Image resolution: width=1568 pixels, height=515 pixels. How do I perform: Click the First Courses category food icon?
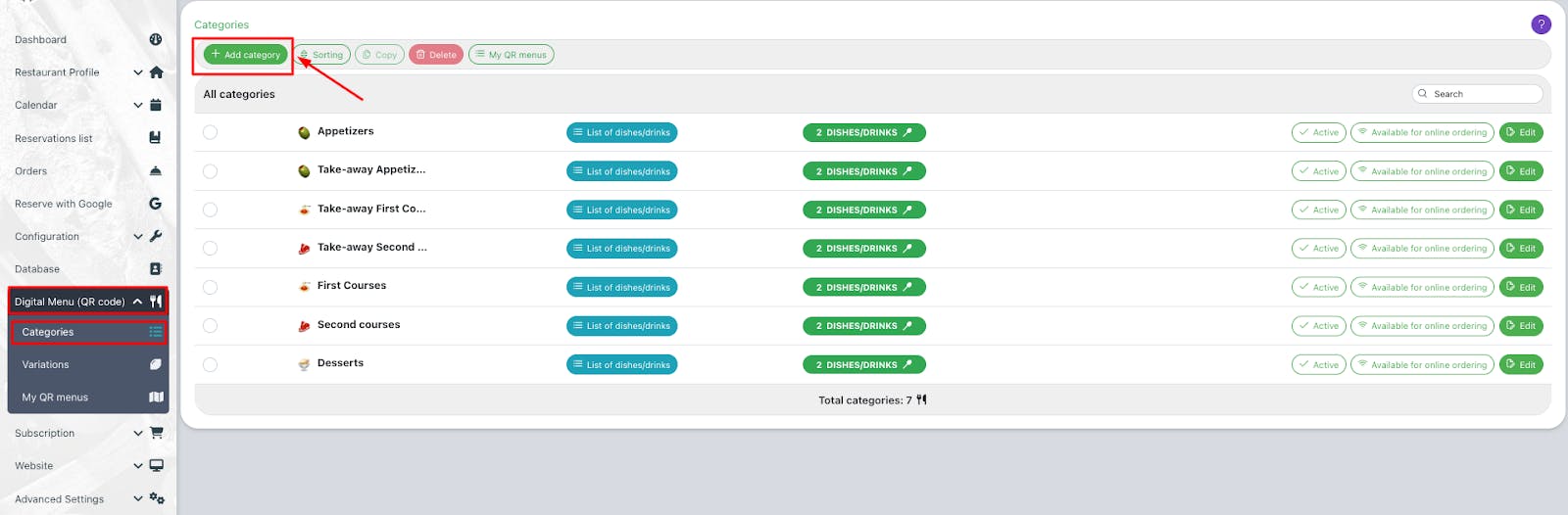click(x=305, y=287)
